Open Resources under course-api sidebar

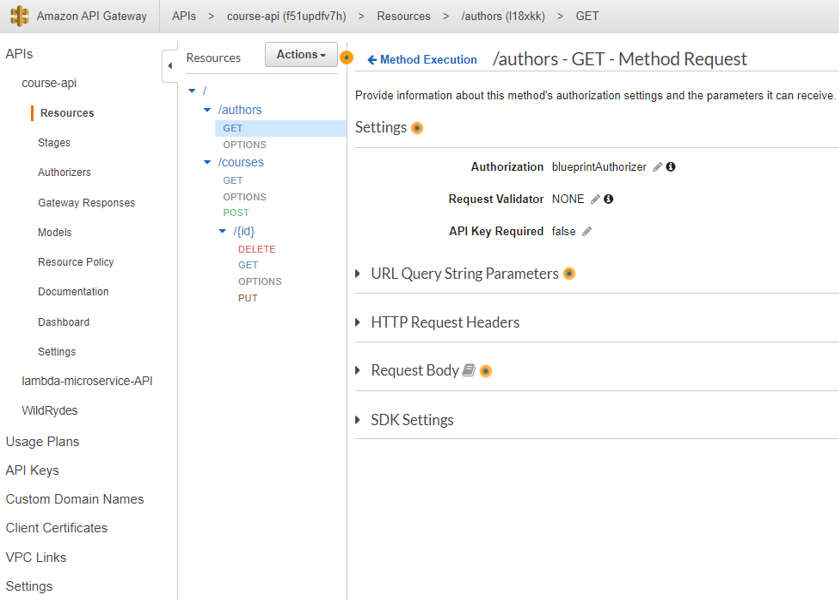pyautogui.click(x=67, y=113)
